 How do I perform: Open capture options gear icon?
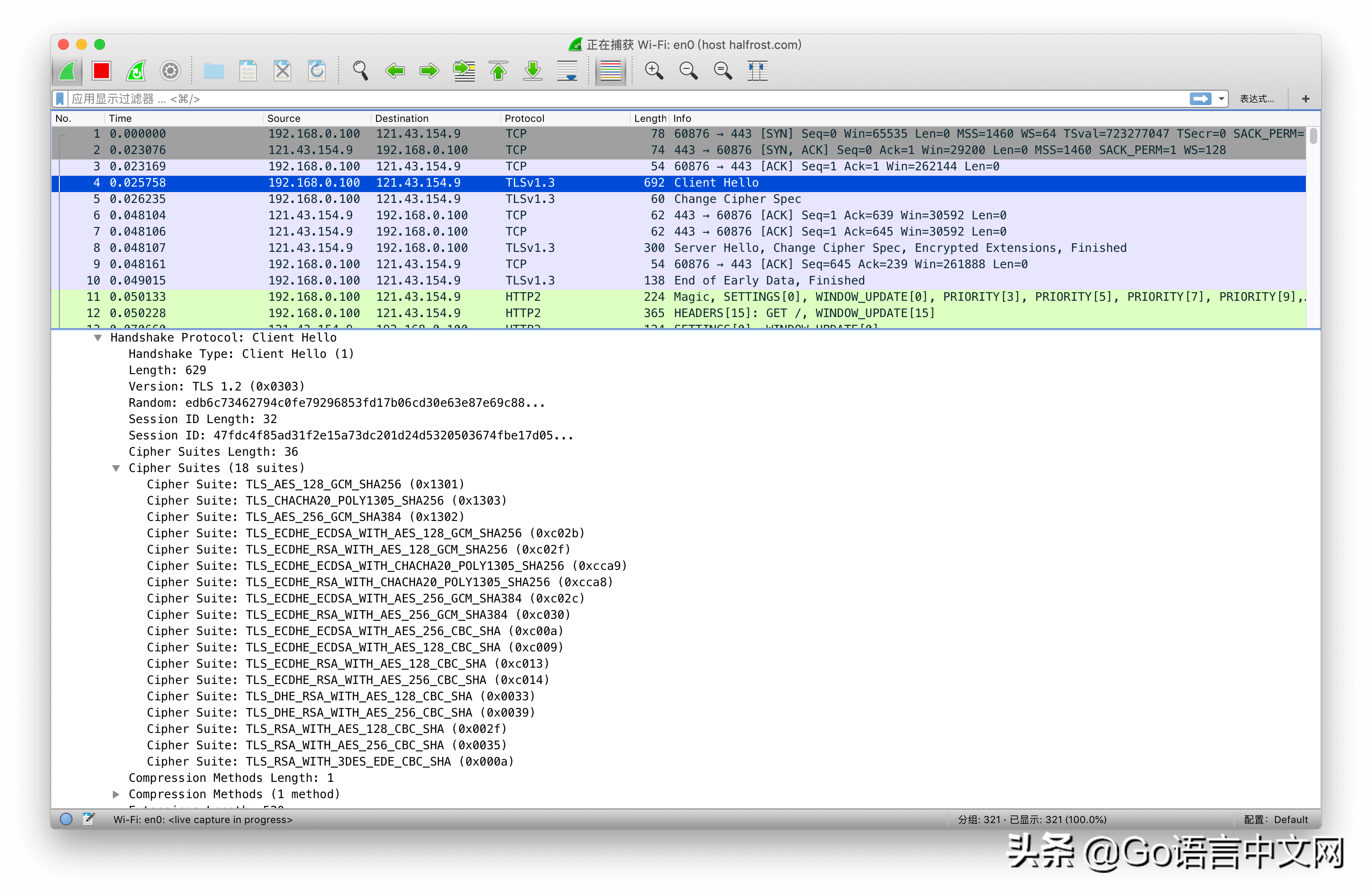click(170, 71)
